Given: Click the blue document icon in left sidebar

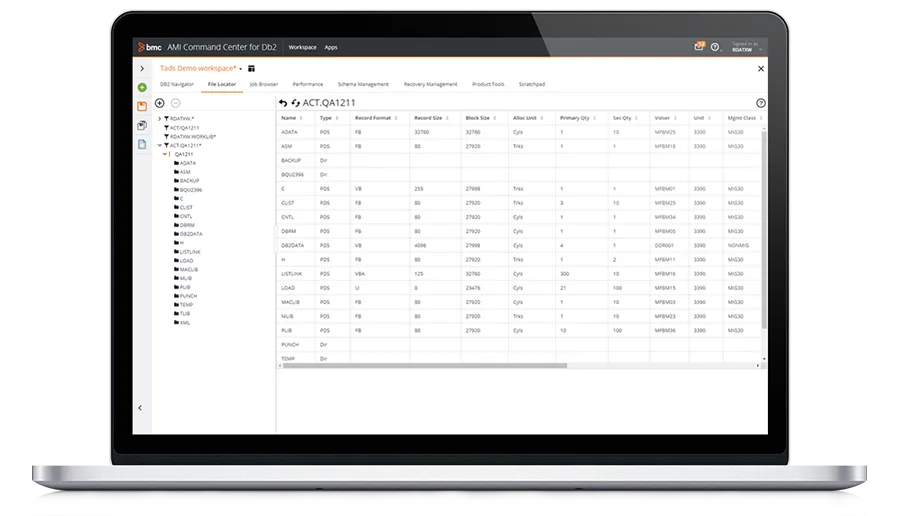Looking at the screenshot, I should click(142, 144).
